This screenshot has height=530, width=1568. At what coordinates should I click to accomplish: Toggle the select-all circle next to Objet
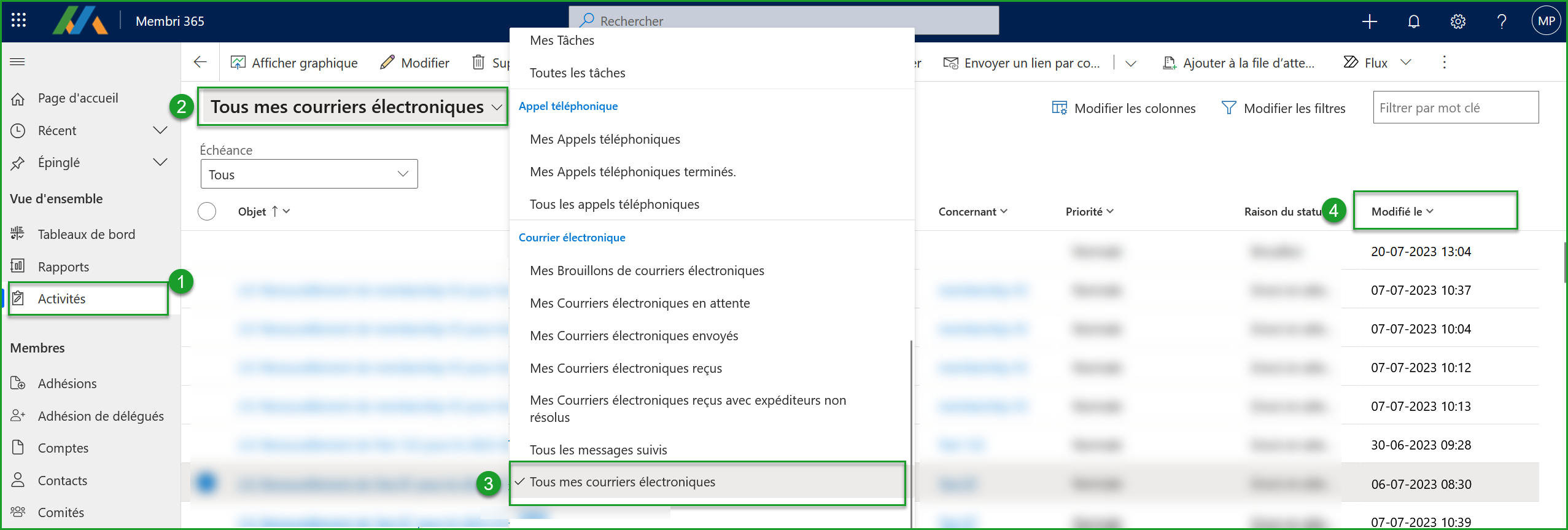[x=207, y=211]
